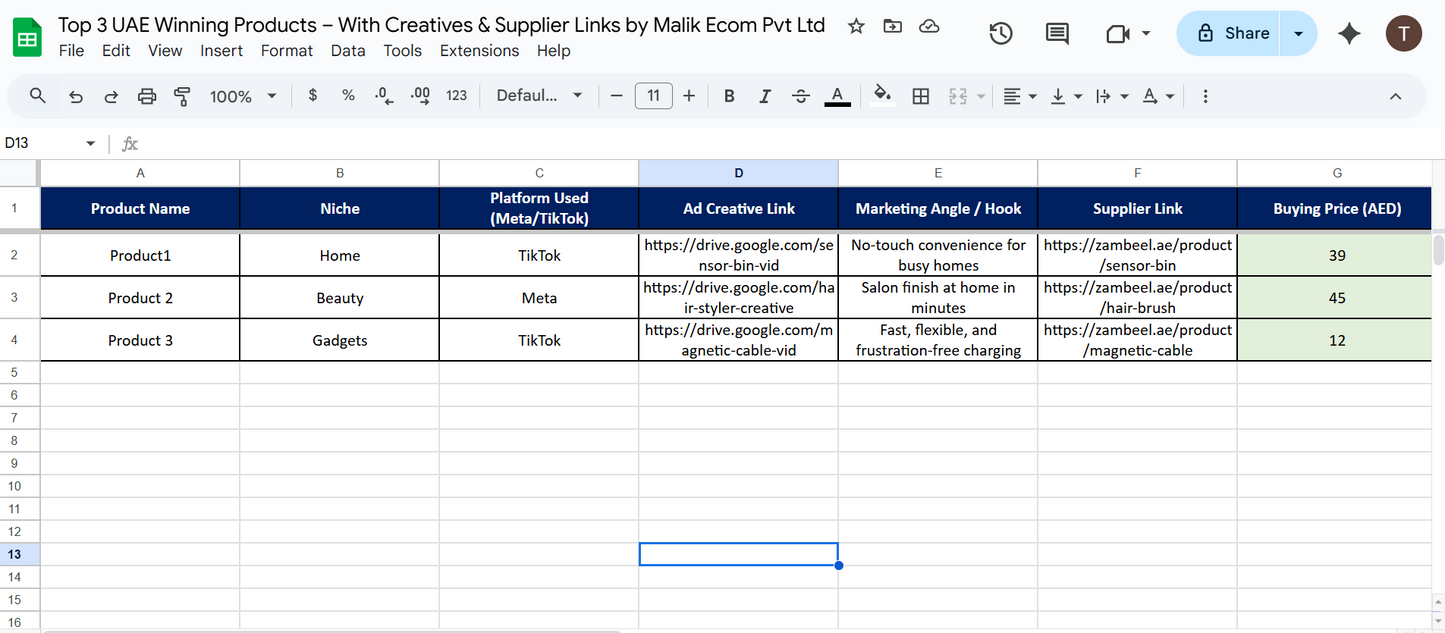Decrease decimal places
Viewport: 1445px width, 633px height.
pos(384,96)
